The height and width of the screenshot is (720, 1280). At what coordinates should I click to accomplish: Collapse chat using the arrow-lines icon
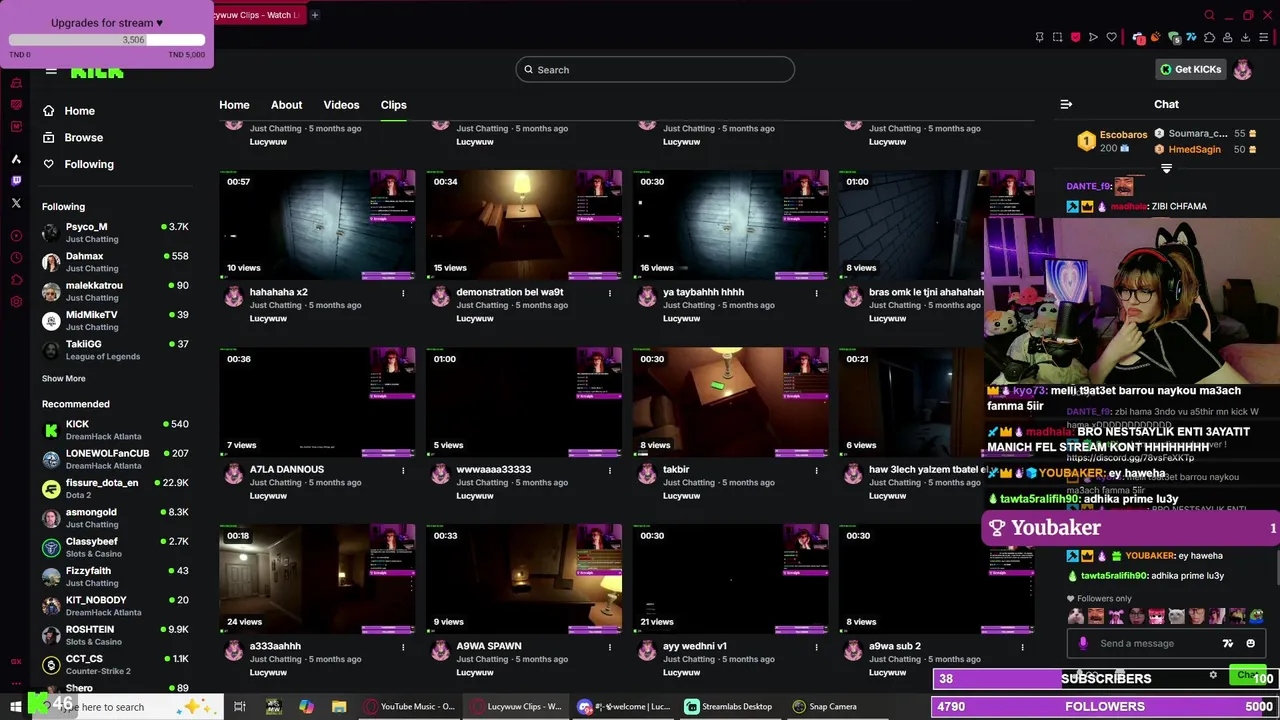tap(1066, 104)
